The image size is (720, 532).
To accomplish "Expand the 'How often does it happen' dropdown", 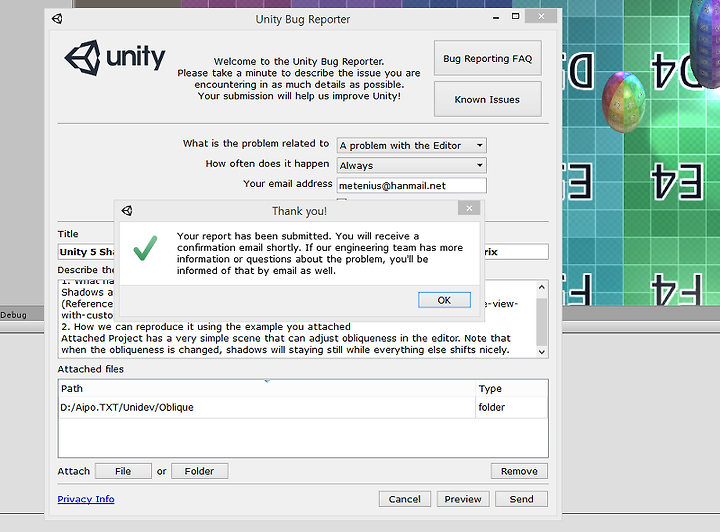I will coord(411,165).
